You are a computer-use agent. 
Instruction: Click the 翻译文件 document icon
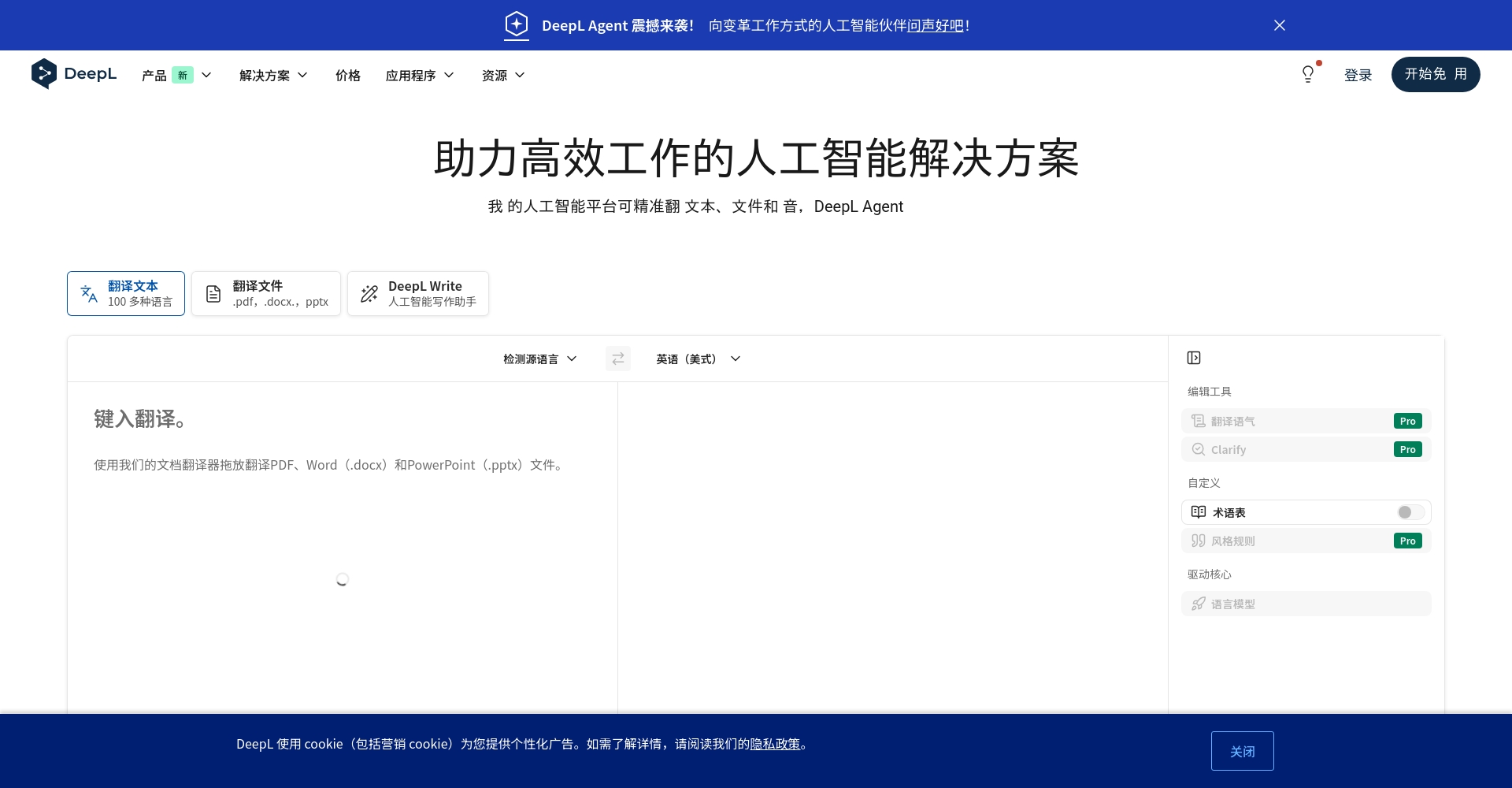pyautogui.click(x=213, y=293)
